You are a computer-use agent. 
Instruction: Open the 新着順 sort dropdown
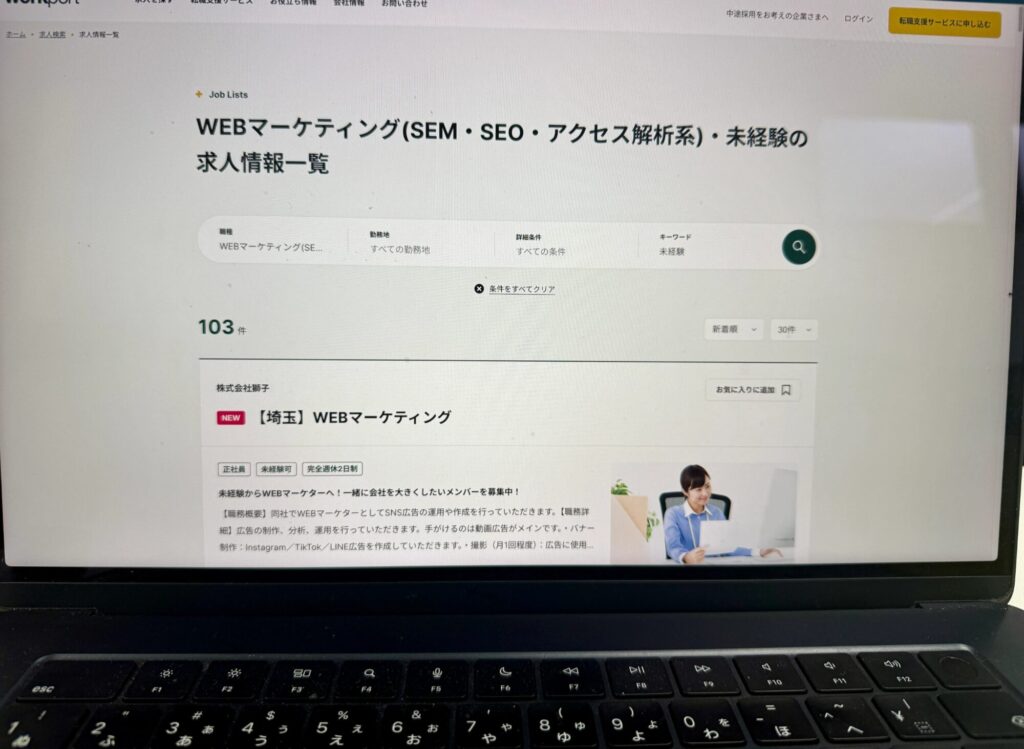(x=733, y=330)
